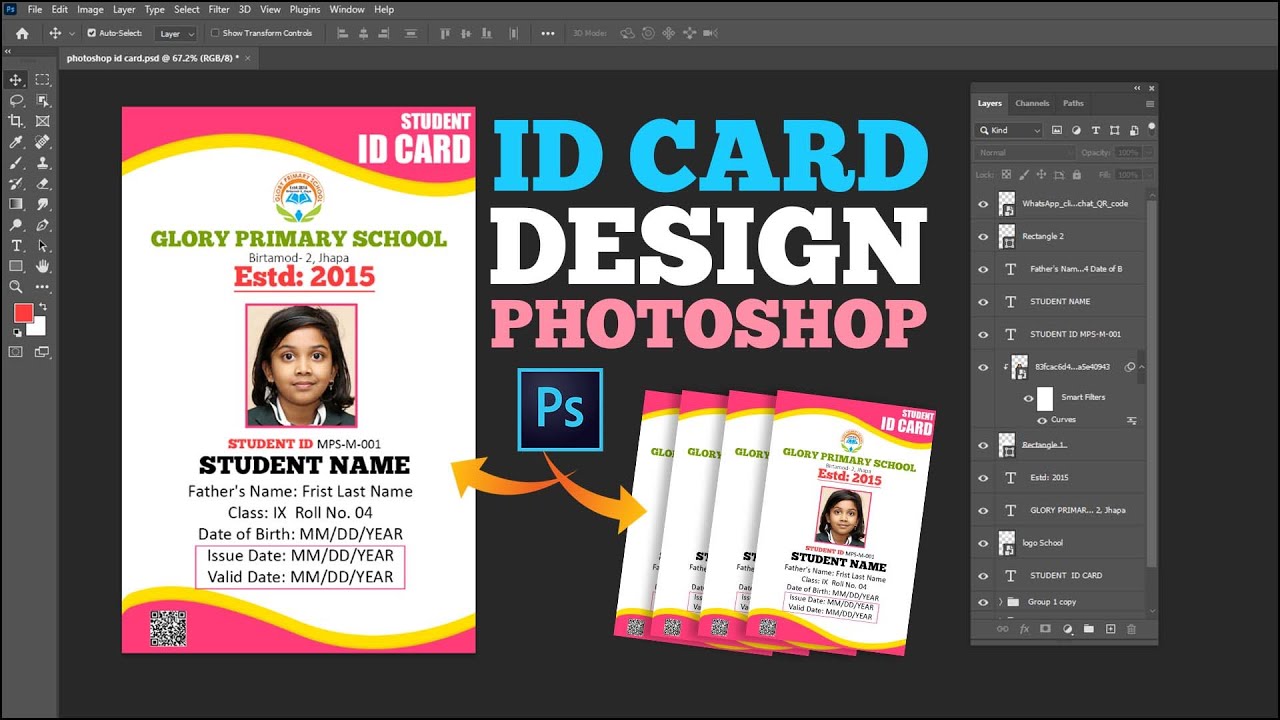Select the Pen tool
Viewport: 1280px width, 720px height.
(43, 225)
